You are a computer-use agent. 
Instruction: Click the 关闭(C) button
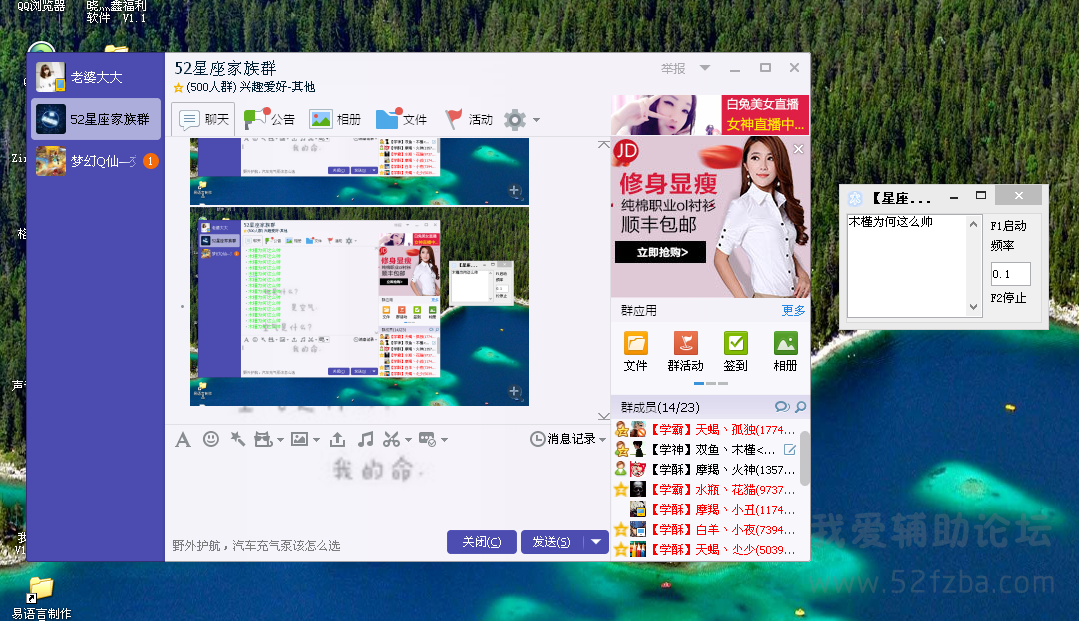(x=481, y=542)
